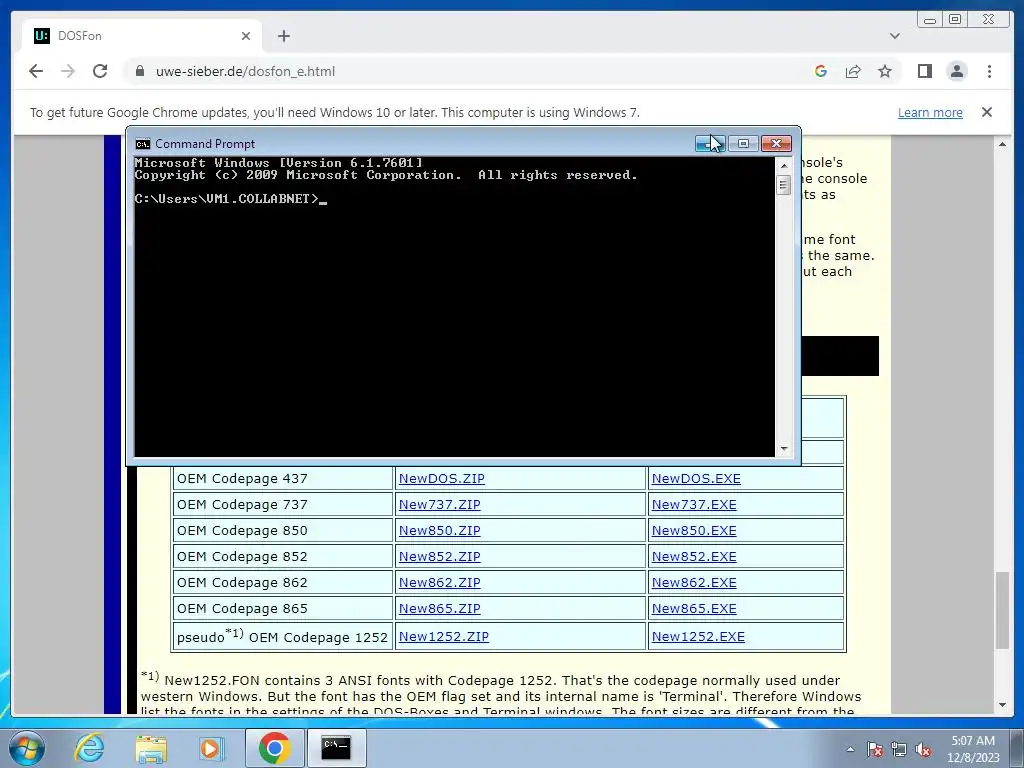This screenshot has width=1024, height=768.
Task: Click the Command Prompt scrollbar up arrow
Action: [784, 165]
